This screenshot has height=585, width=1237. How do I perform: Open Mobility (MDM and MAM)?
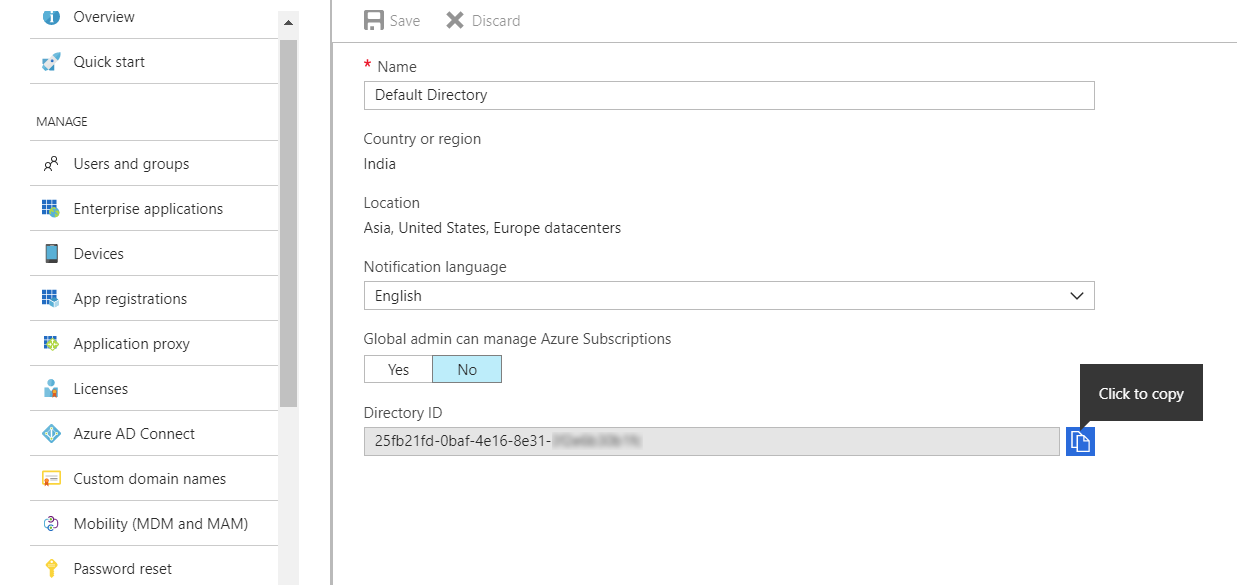coord(154,524)
